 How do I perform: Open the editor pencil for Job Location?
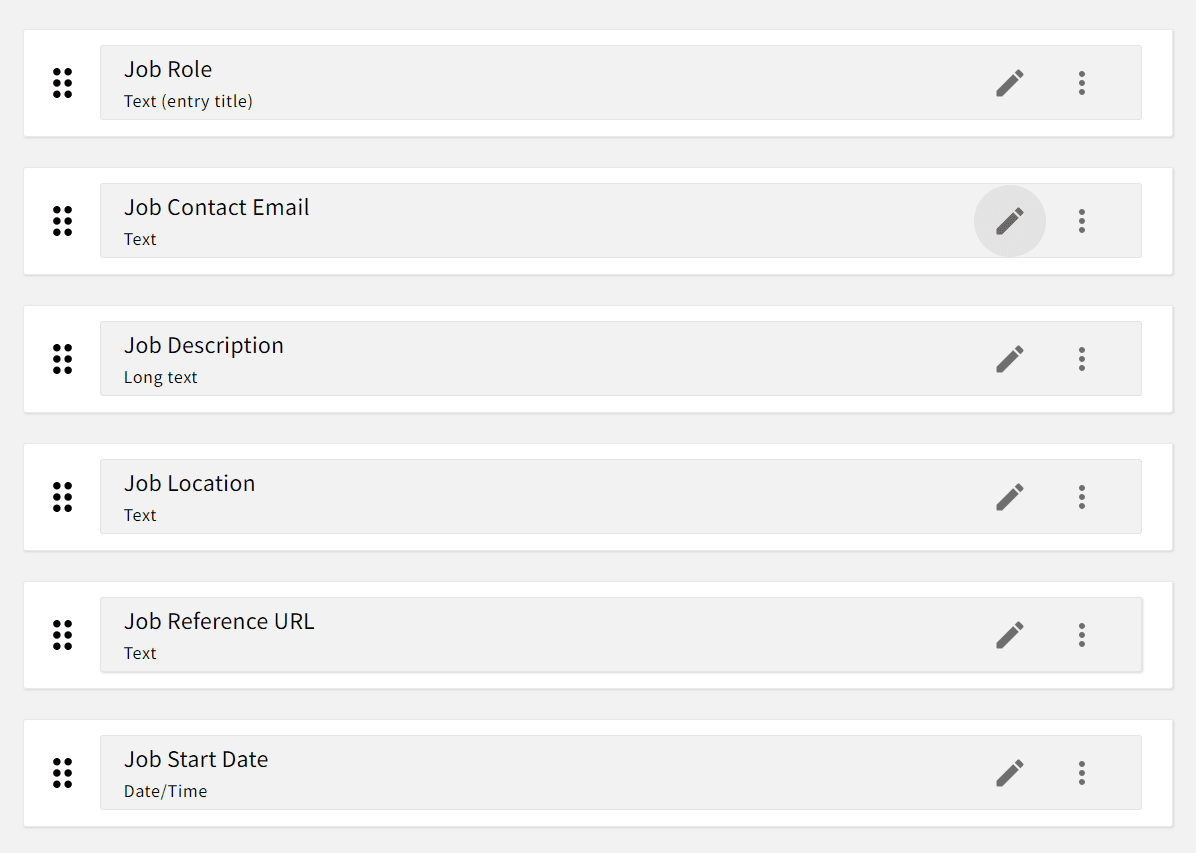(x=1009, y=496)
